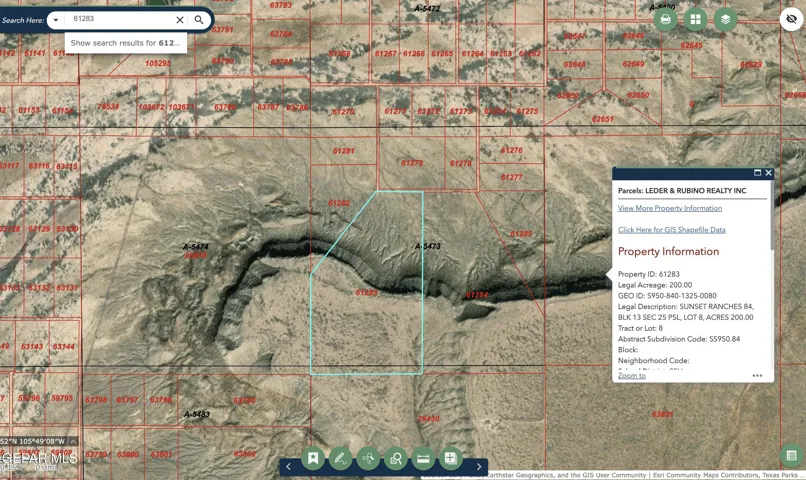Open the search source dropdown arrow
The image size is (806, 480).
56,20
